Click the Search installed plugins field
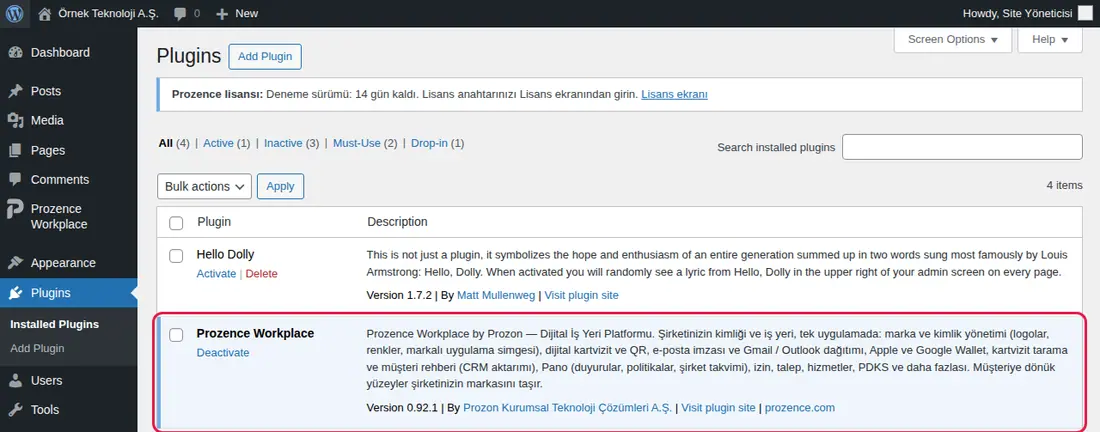The width and height of the screenshot is (1100, 432). point(962,147)
